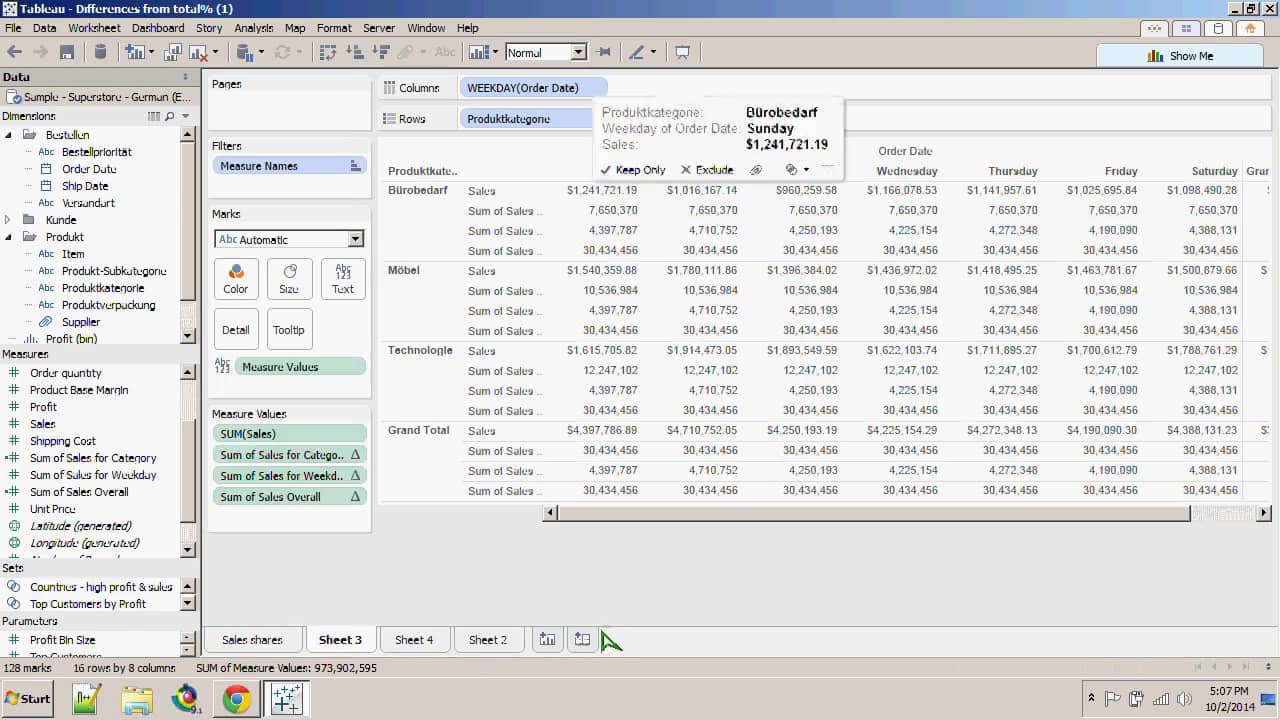This screenshot has width=1280, height=720.
Task: Select the Order Date dimension
Action: tap(89, 169)
